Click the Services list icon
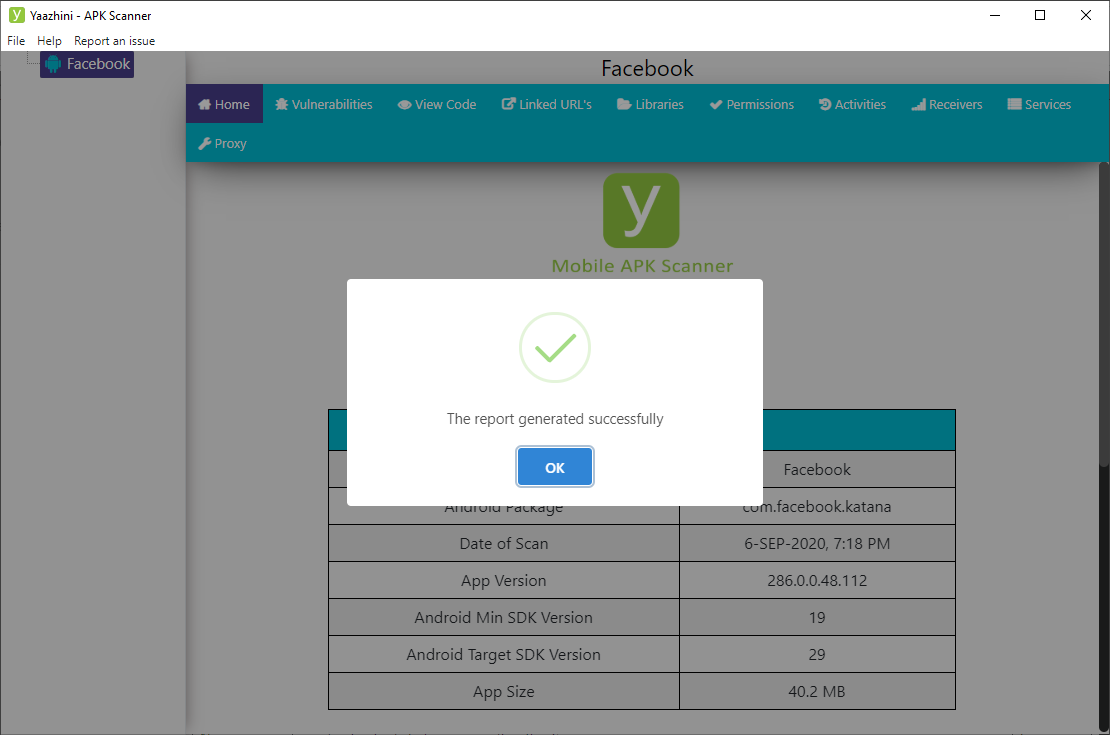1110x735 pixels. (1014, 105)
